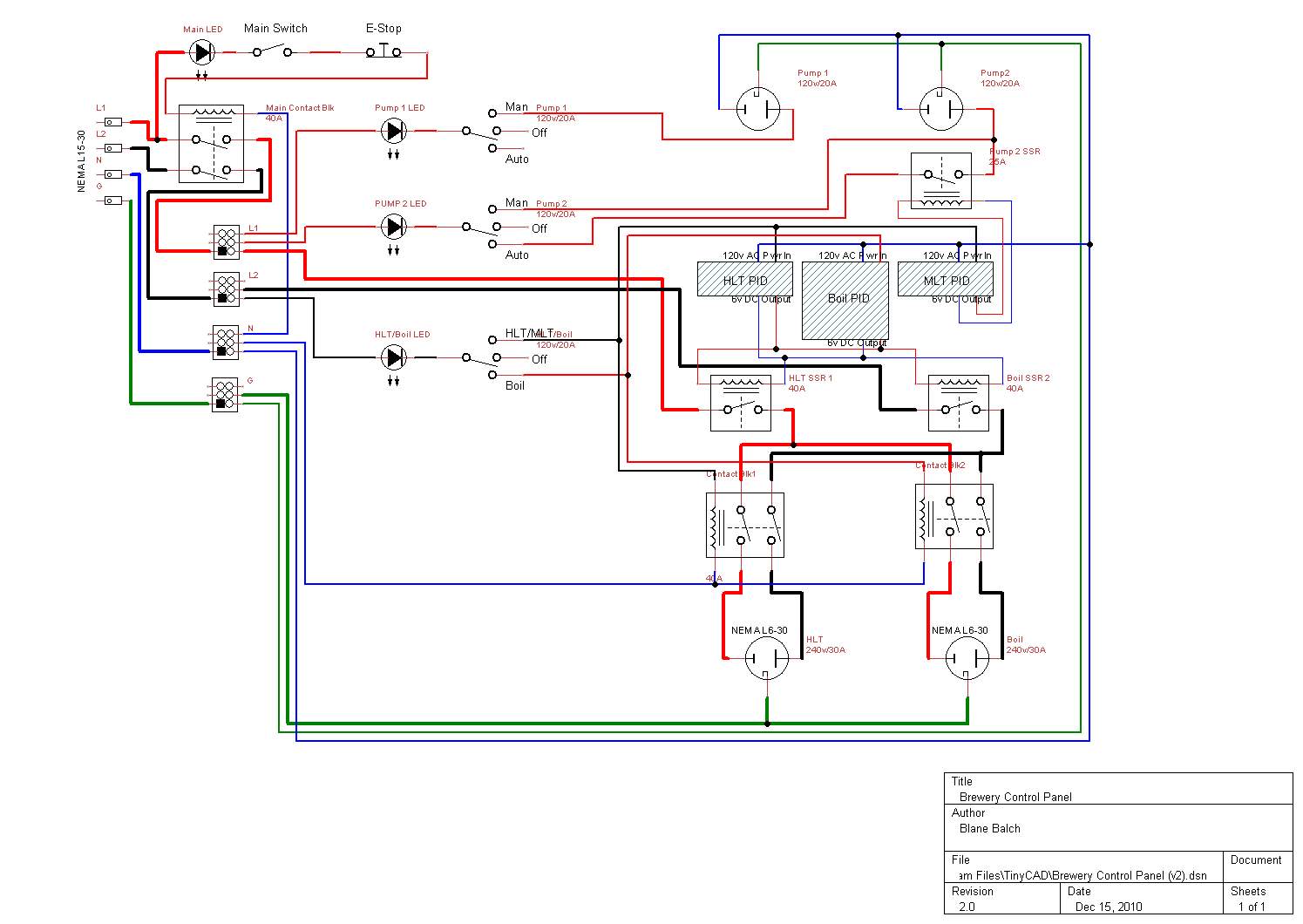Click the L1 input connector pin
Screen dimensions: 1303x924
[x=113, y=122]
